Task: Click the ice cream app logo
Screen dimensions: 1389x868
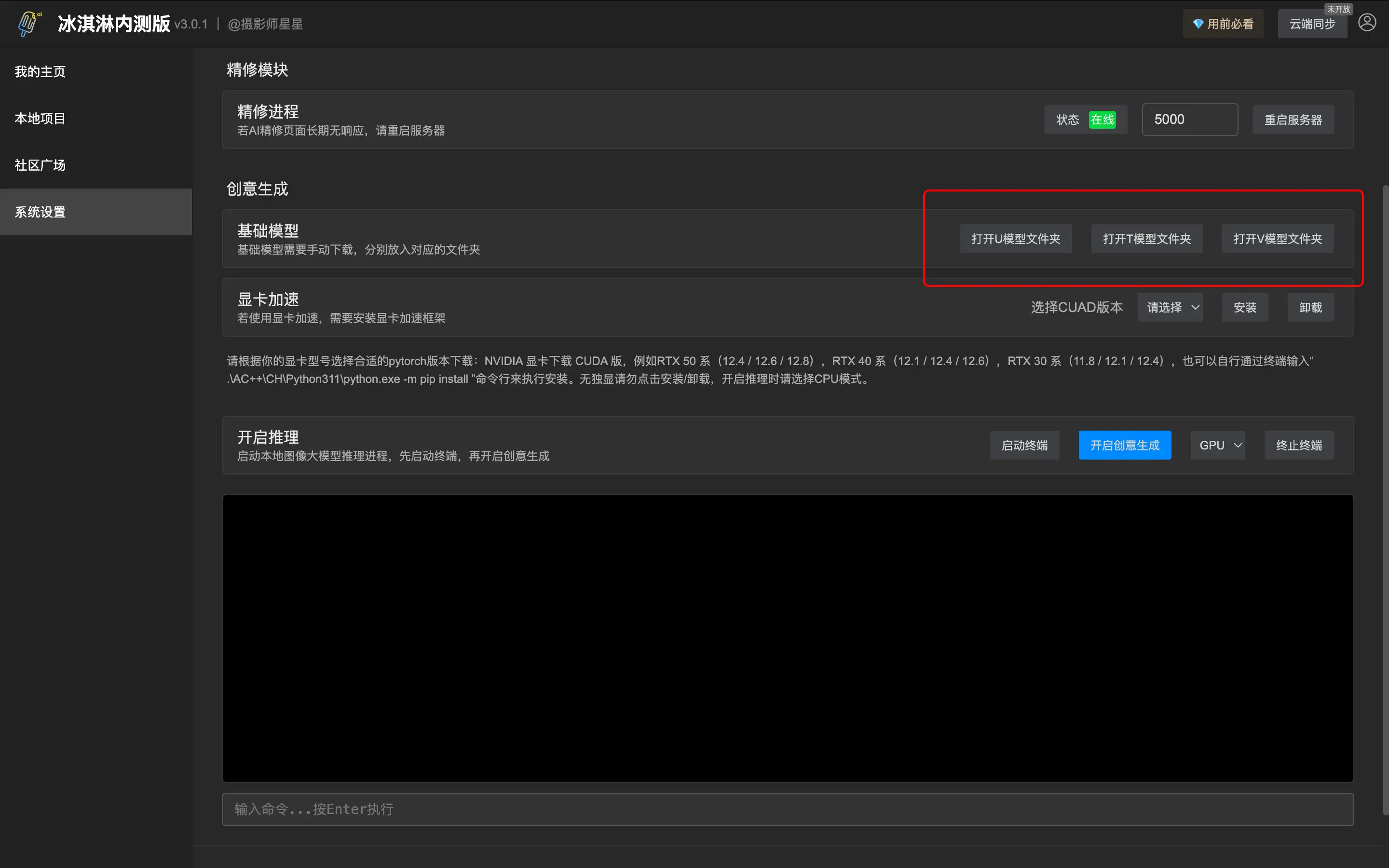Action: [x=29, y=24]
